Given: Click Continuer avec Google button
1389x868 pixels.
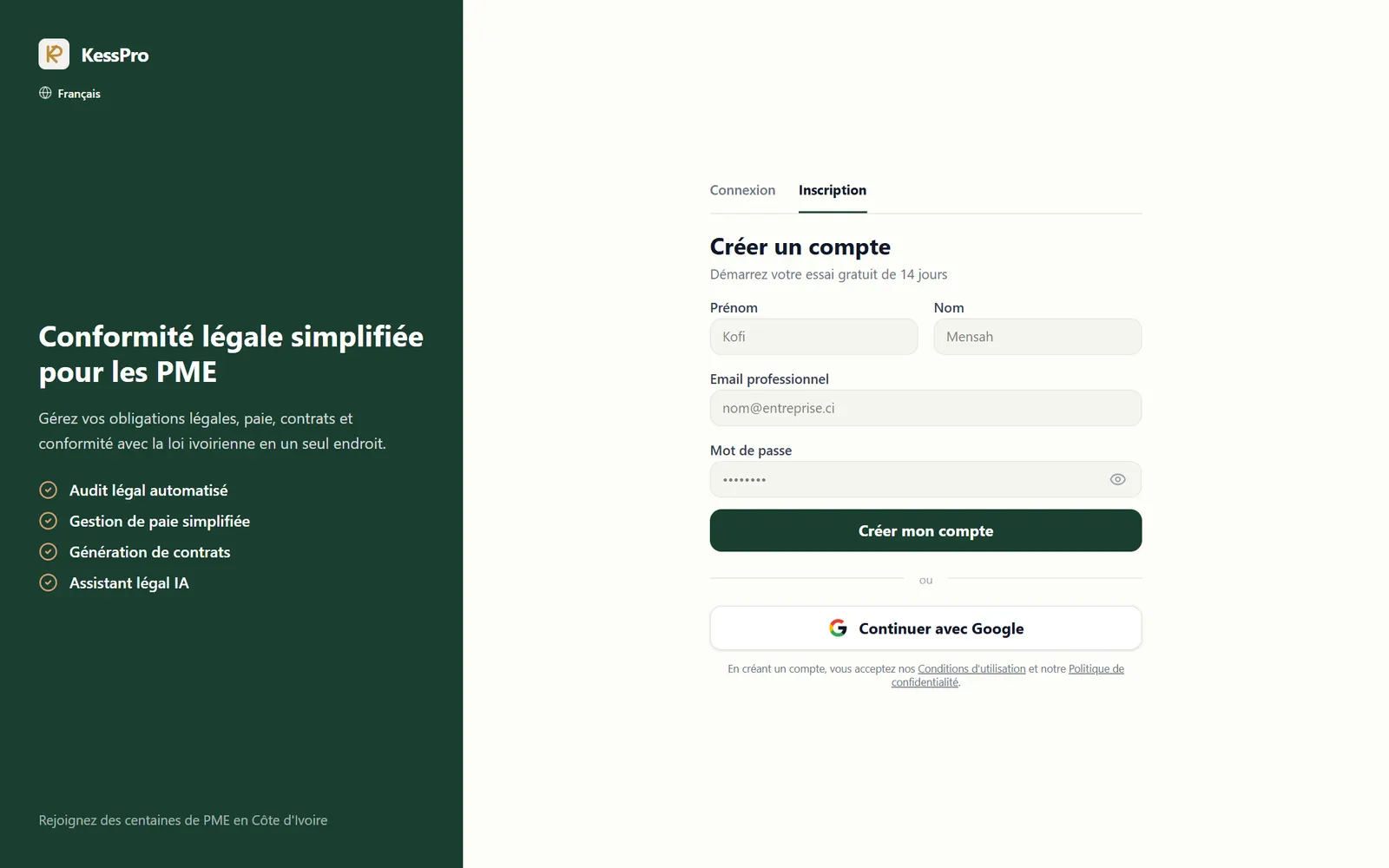Looking at the screenshot, I should point(925,628).
